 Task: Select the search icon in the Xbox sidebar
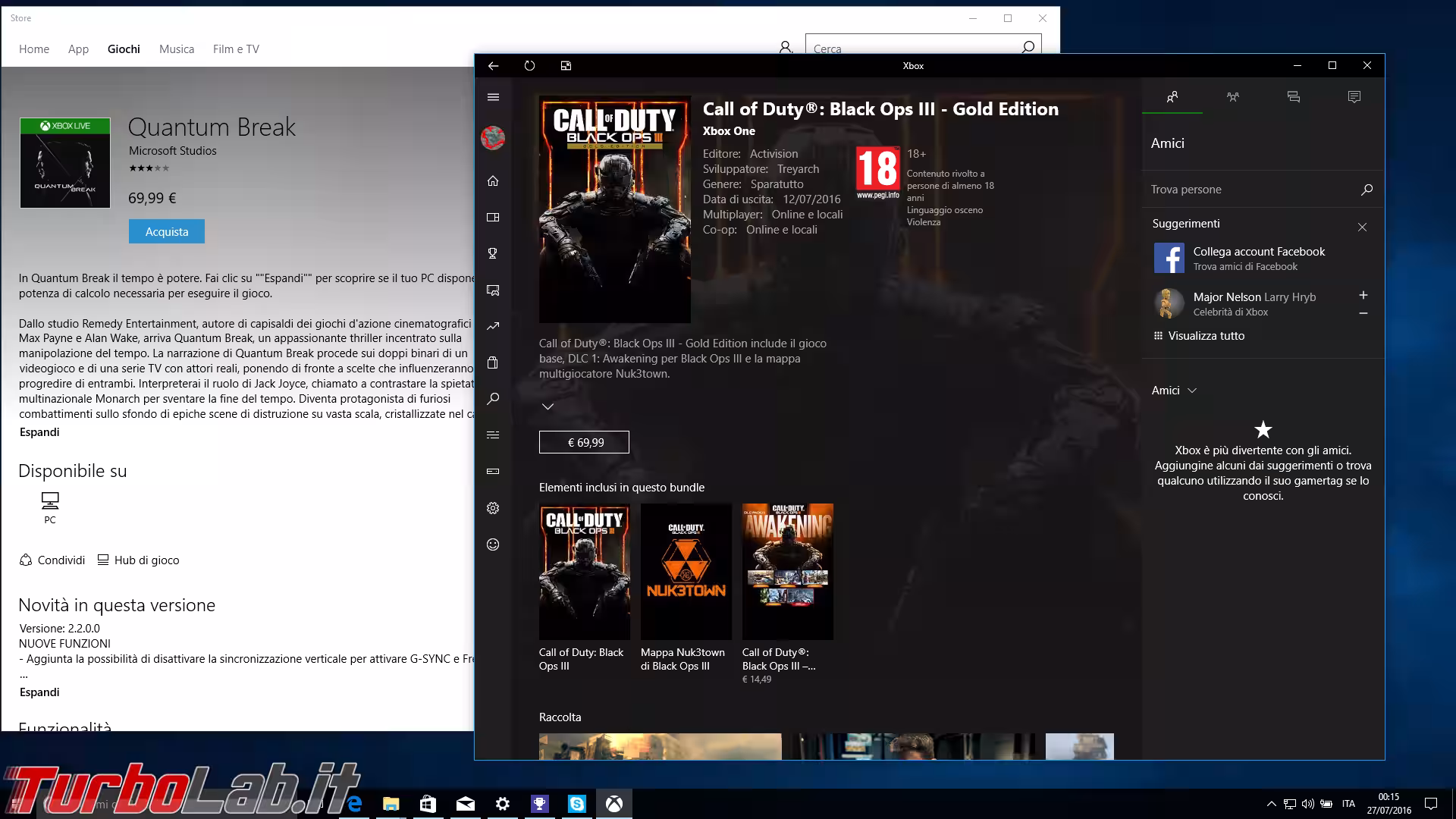(493, 399)
